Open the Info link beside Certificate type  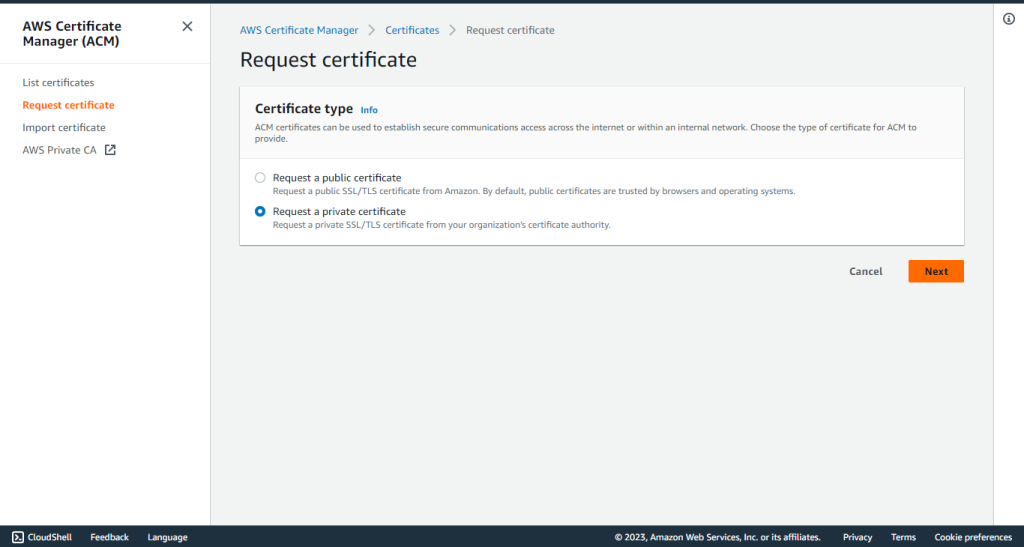[369, 110]
